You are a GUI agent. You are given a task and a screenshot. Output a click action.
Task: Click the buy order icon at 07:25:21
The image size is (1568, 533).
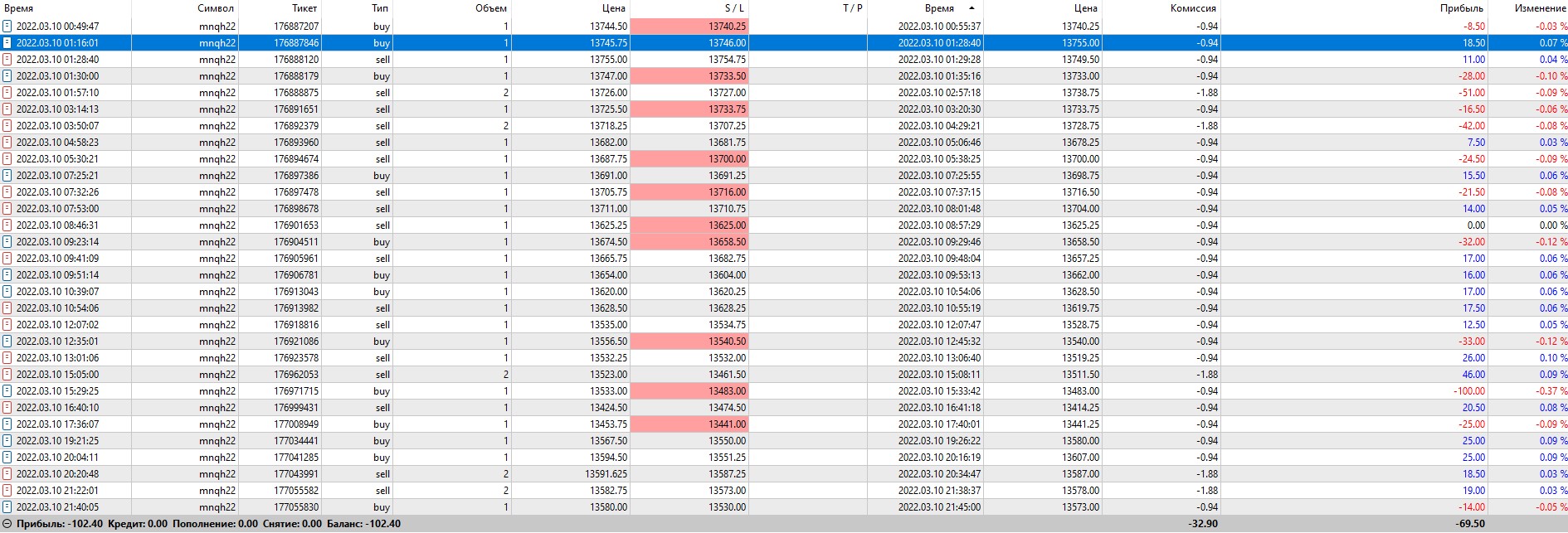click(x=7, y=176)
